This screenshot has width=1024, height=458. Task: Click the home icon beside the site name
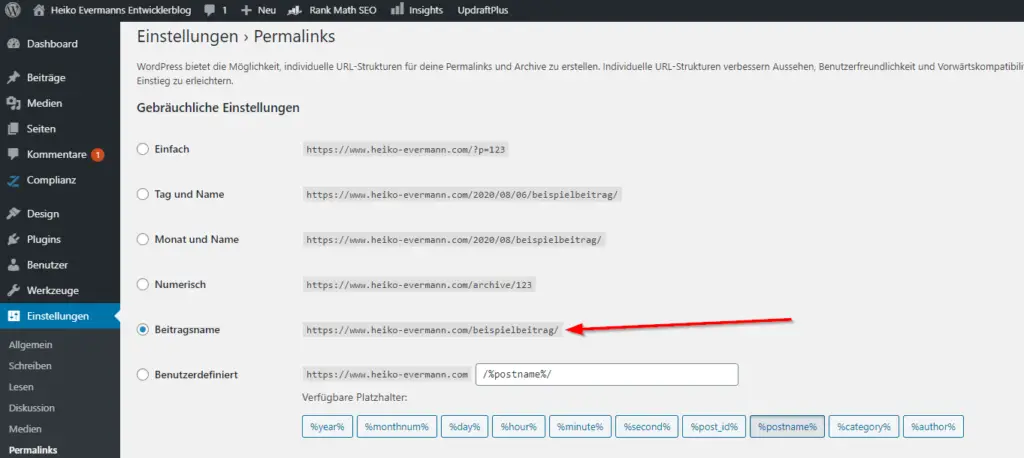(39, 10)
